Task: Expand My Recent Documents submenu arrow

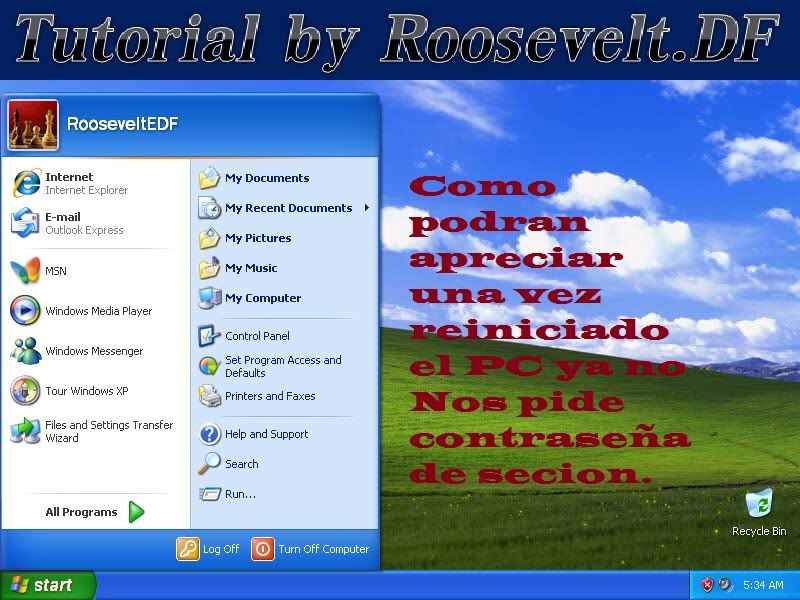Action: (x=367, y=208)
